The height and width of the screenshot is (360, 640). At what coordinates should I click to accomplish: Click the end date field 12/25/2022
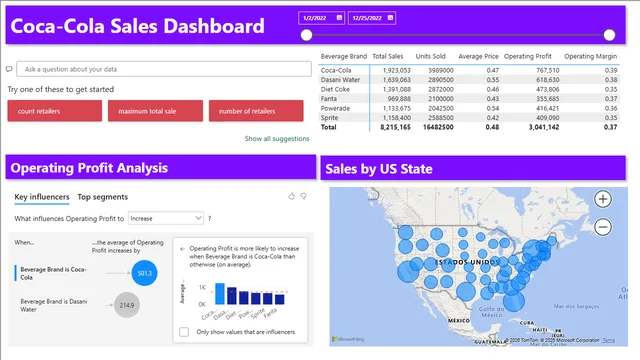(372, 18)
